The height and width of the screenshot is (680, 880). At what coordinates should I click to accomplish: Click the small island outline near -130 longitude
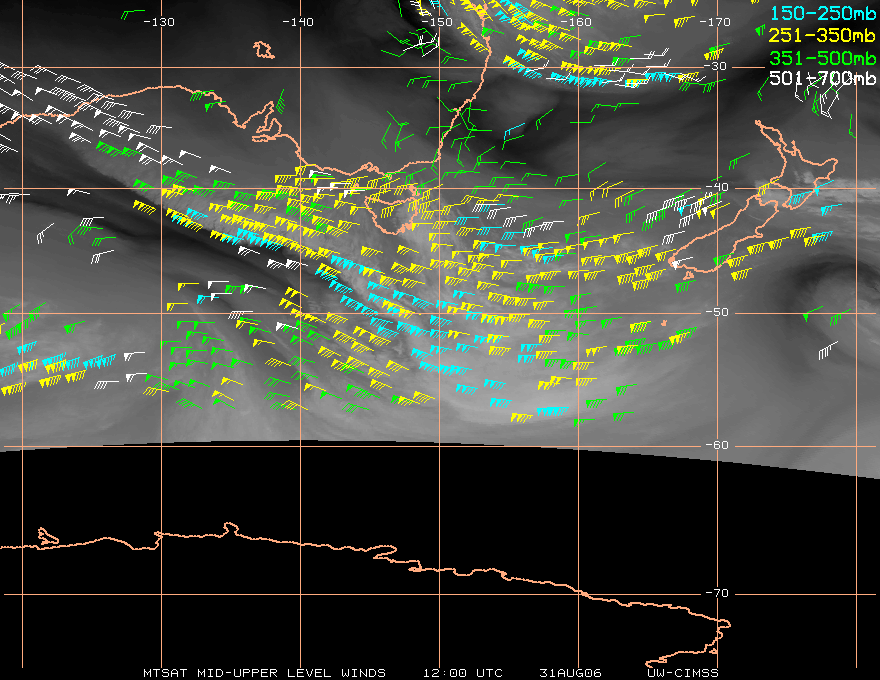[x=263, y=50]
